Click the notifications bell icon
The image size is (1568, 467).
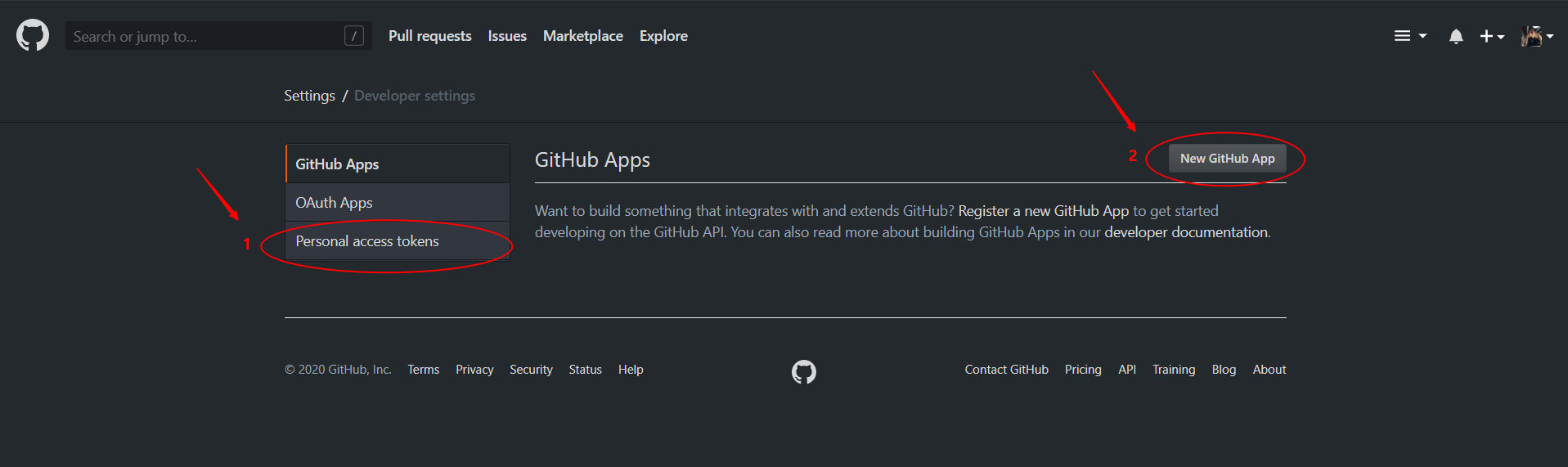[x=1456, y=36]
